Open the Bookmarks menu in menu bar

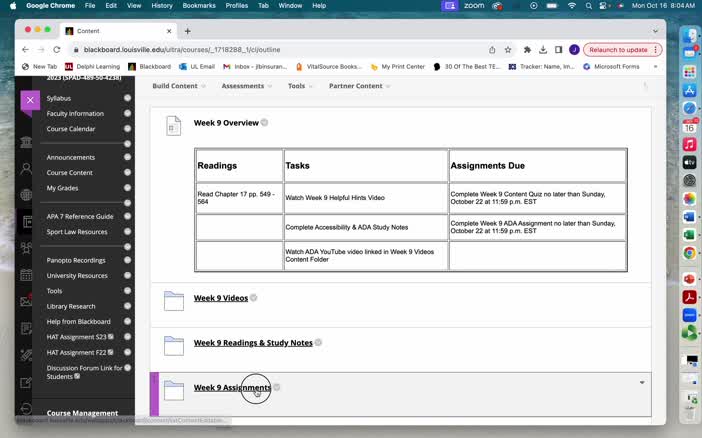click(x=198, y=6)
